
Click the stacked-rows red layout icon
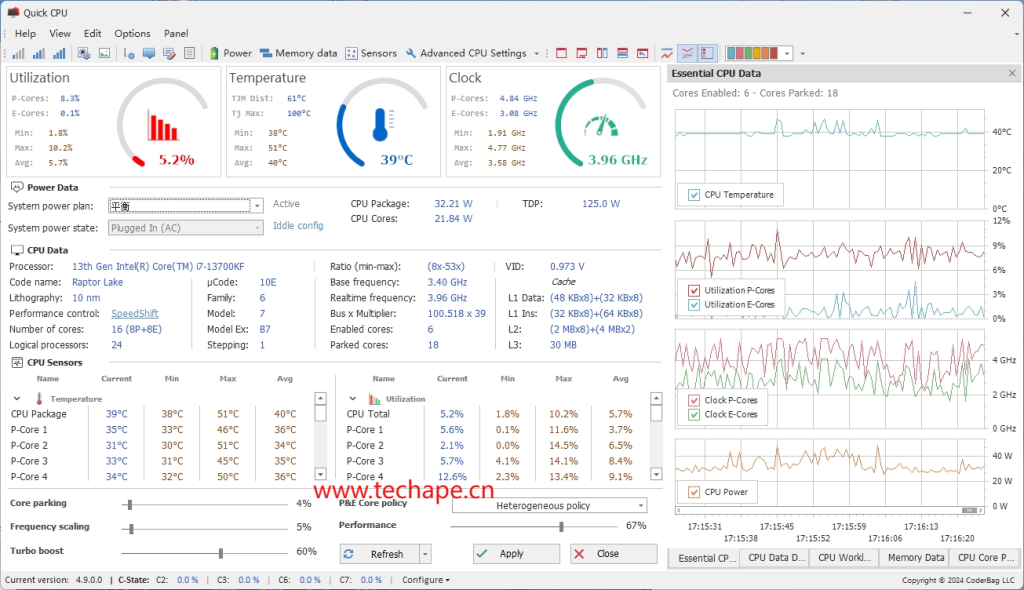[622, 54]
